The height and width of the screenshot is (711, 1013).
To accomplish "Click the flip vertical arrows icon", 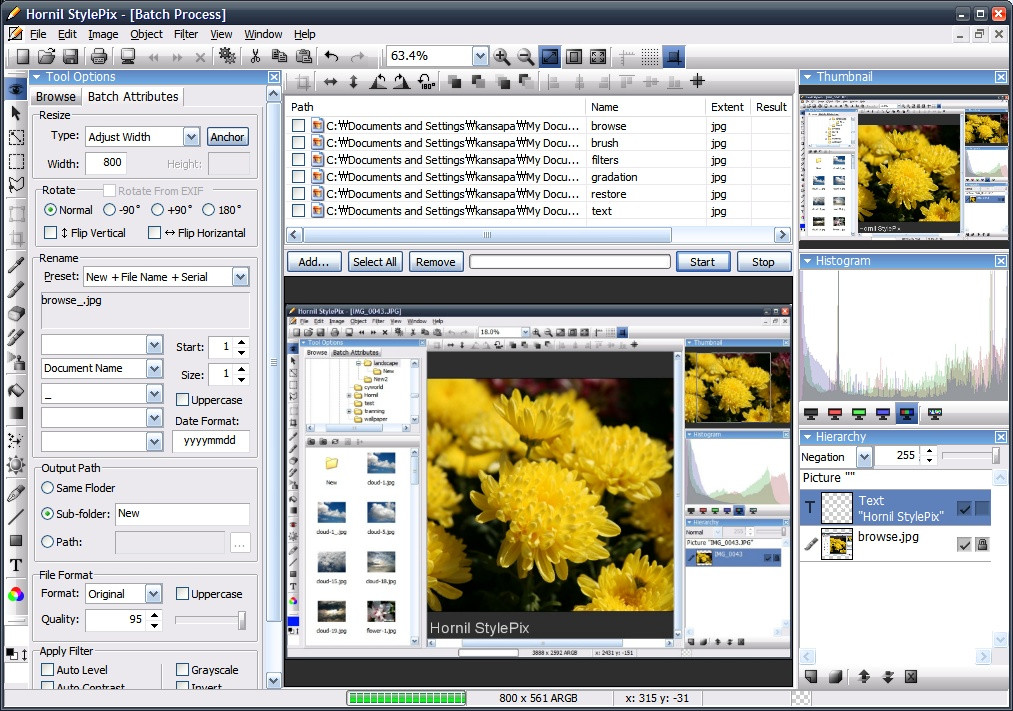I will (353, 82).
